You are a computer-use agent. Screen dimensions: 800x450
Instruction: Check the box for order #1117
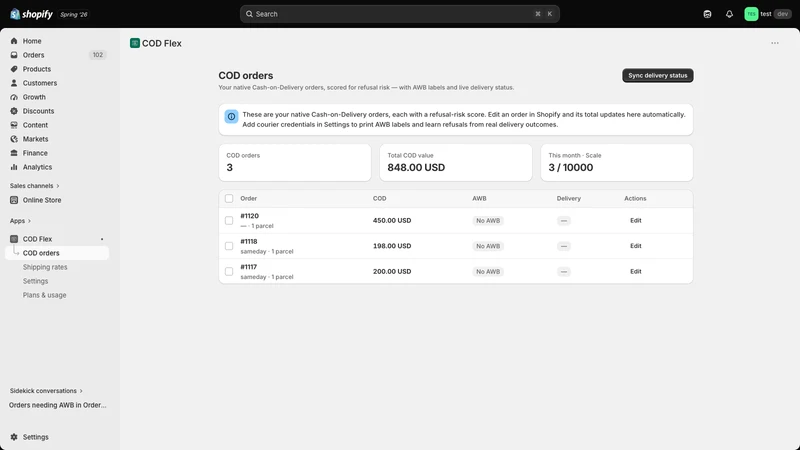click(x=229, y=271)
